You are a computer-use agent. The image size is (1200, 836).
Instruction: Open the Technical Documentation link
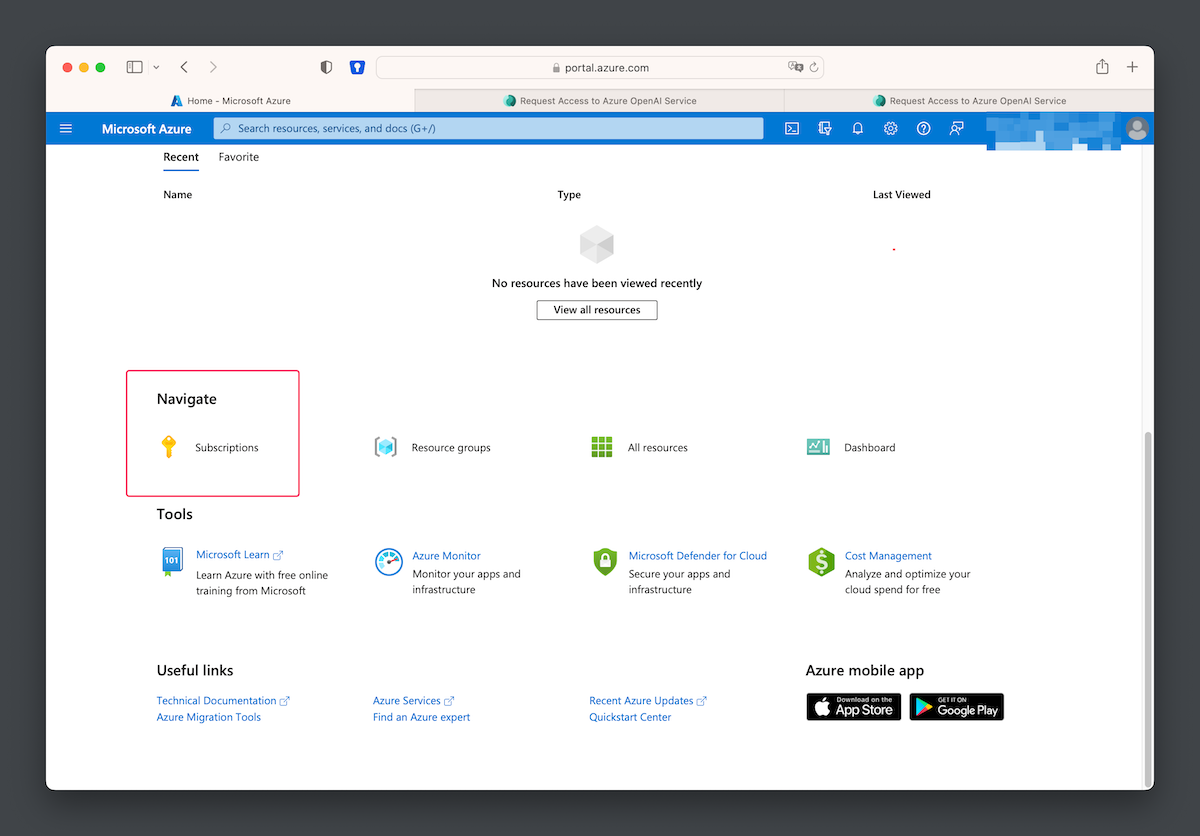[x=216, y=701]
